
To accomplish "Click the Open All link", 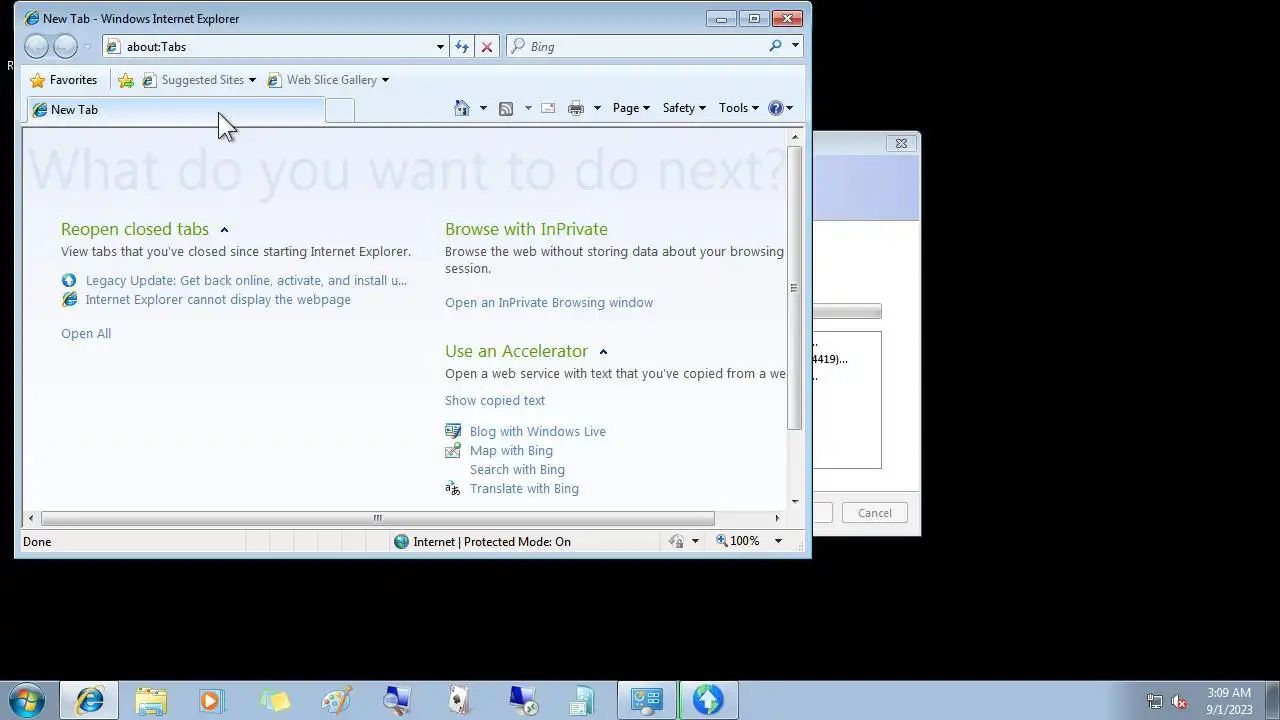I will coord(86,333).
